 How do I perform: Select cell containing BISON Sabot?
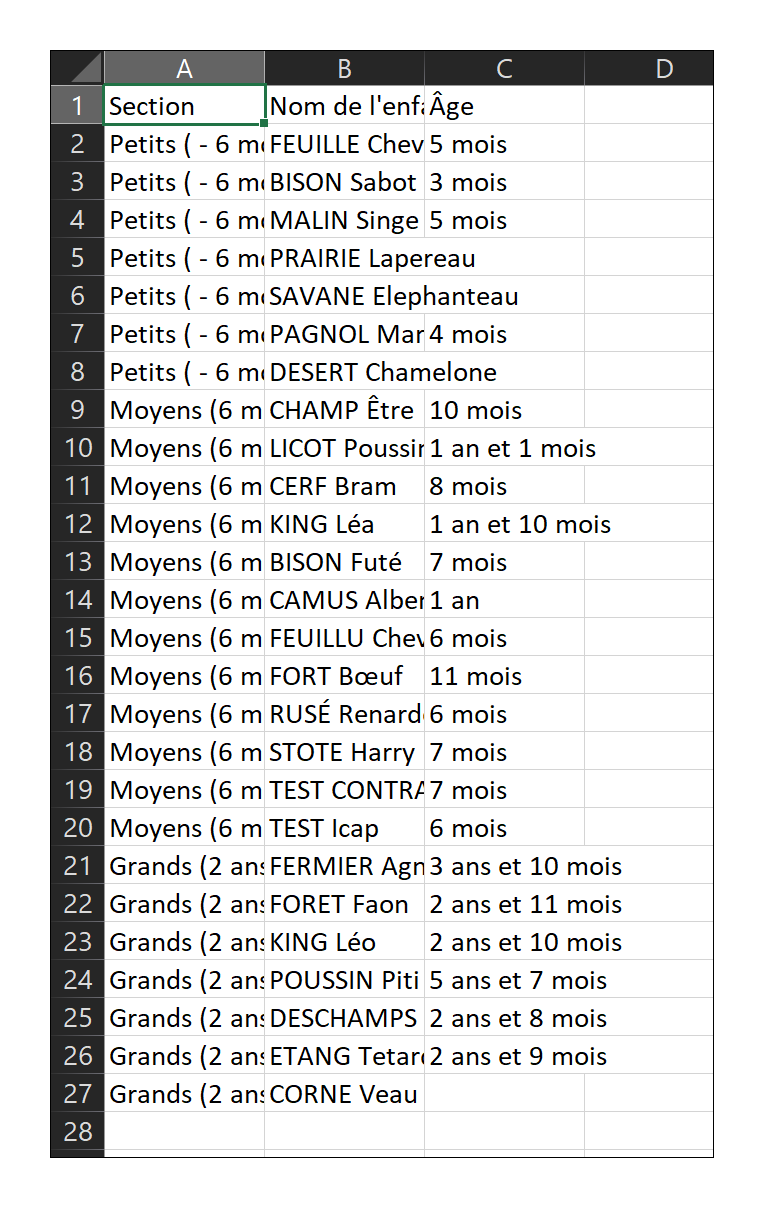pos(344,182)
